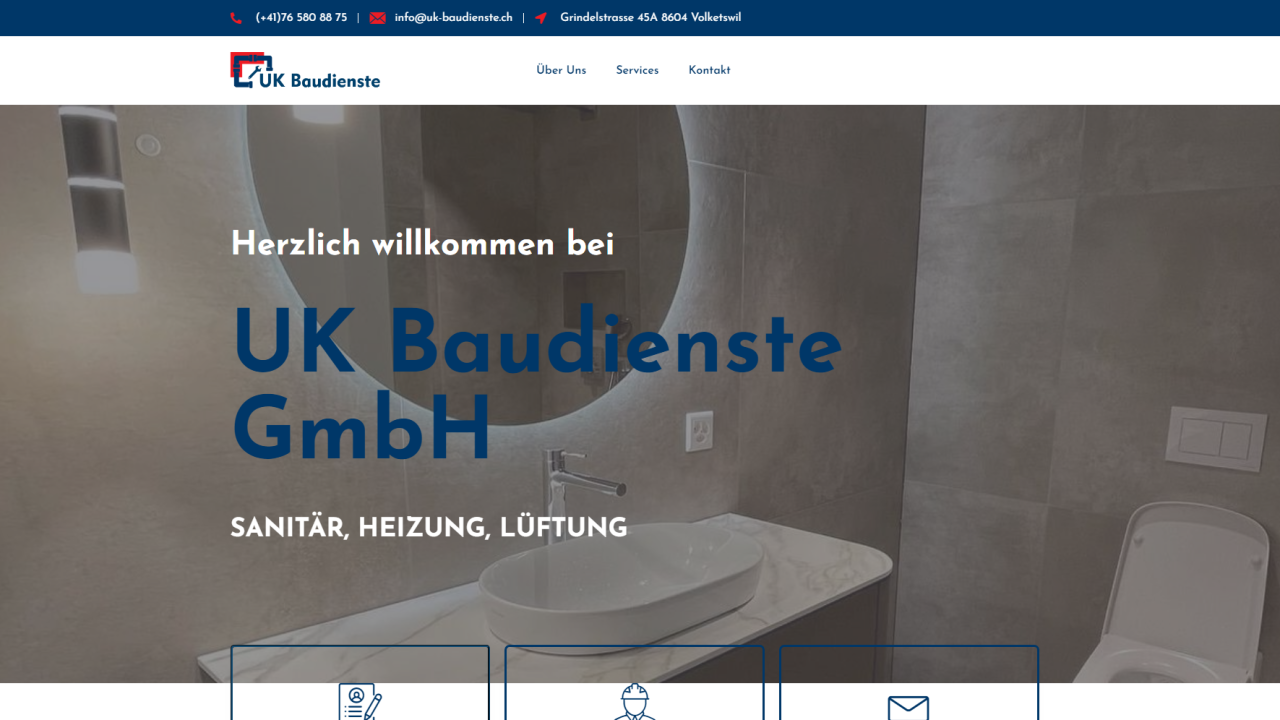The image size is (1280, 720).
Task: Open email link info@uk-baudienste.ch
Action: (453, 18)
